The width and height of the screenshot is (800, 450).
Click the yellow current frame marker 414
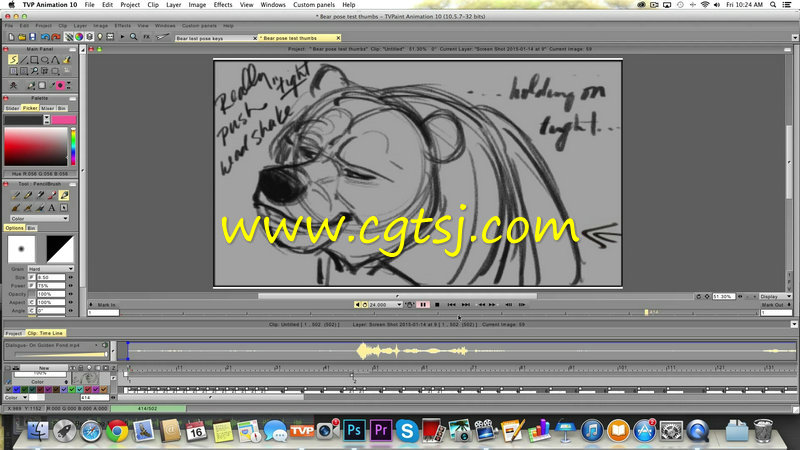coord(646,312)
